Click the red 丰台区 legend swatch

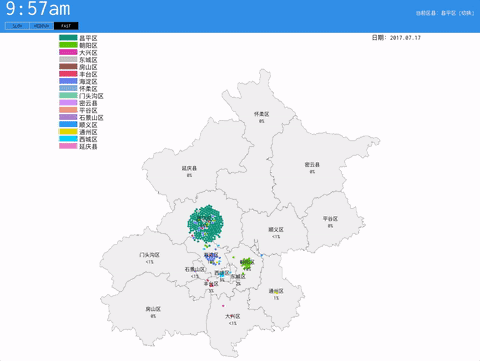[x=68, y=74]
